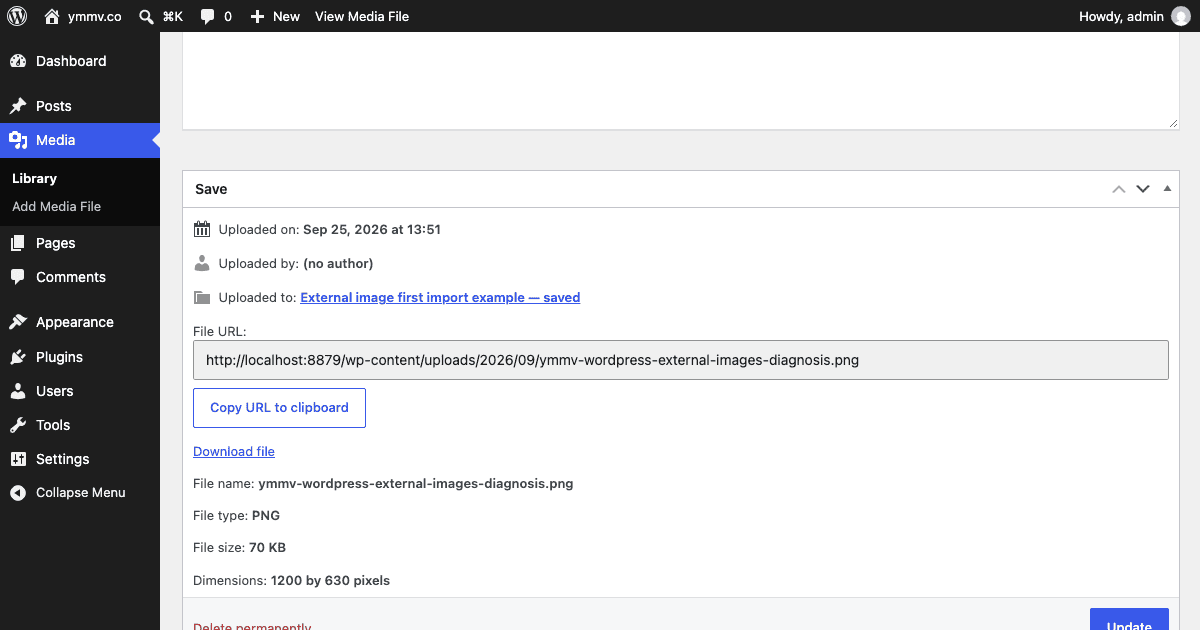
Task: Click the (no author) text
Action: click(x=338, y=263)
